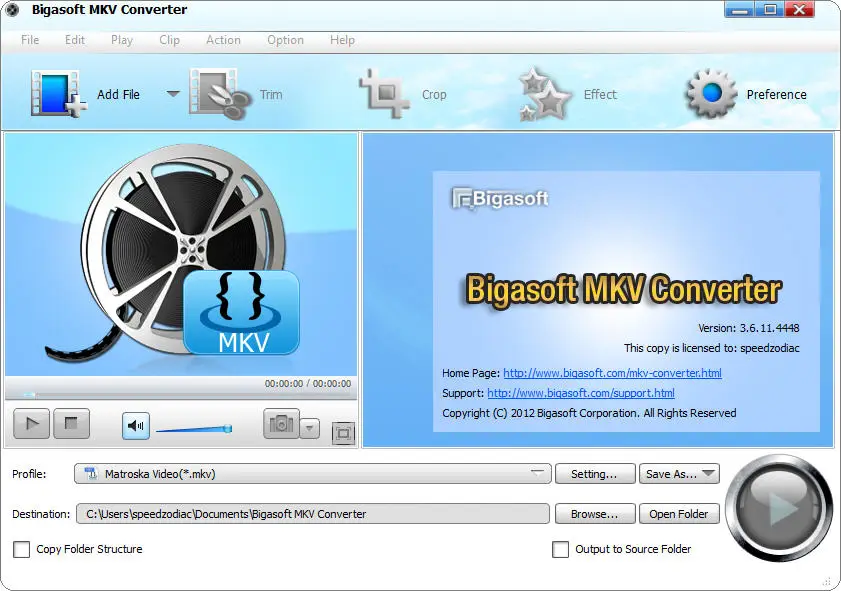Click the Bigasoft logo in about panel
Image resolution: width=841 pixels, height=591 pixels.
[x=500, y=198]
